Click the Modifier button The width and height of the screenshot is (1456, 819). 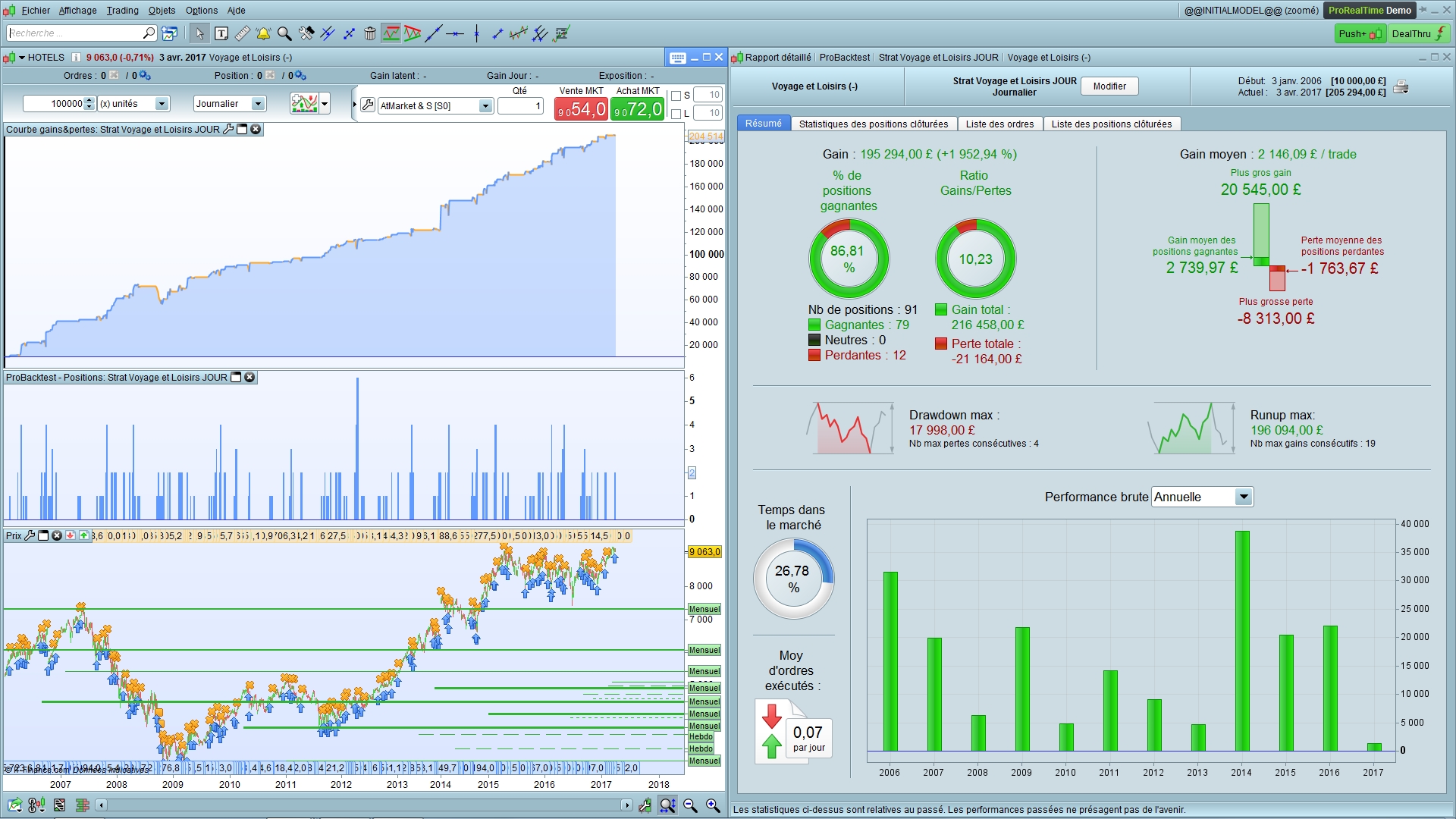tap(1109, 86)
